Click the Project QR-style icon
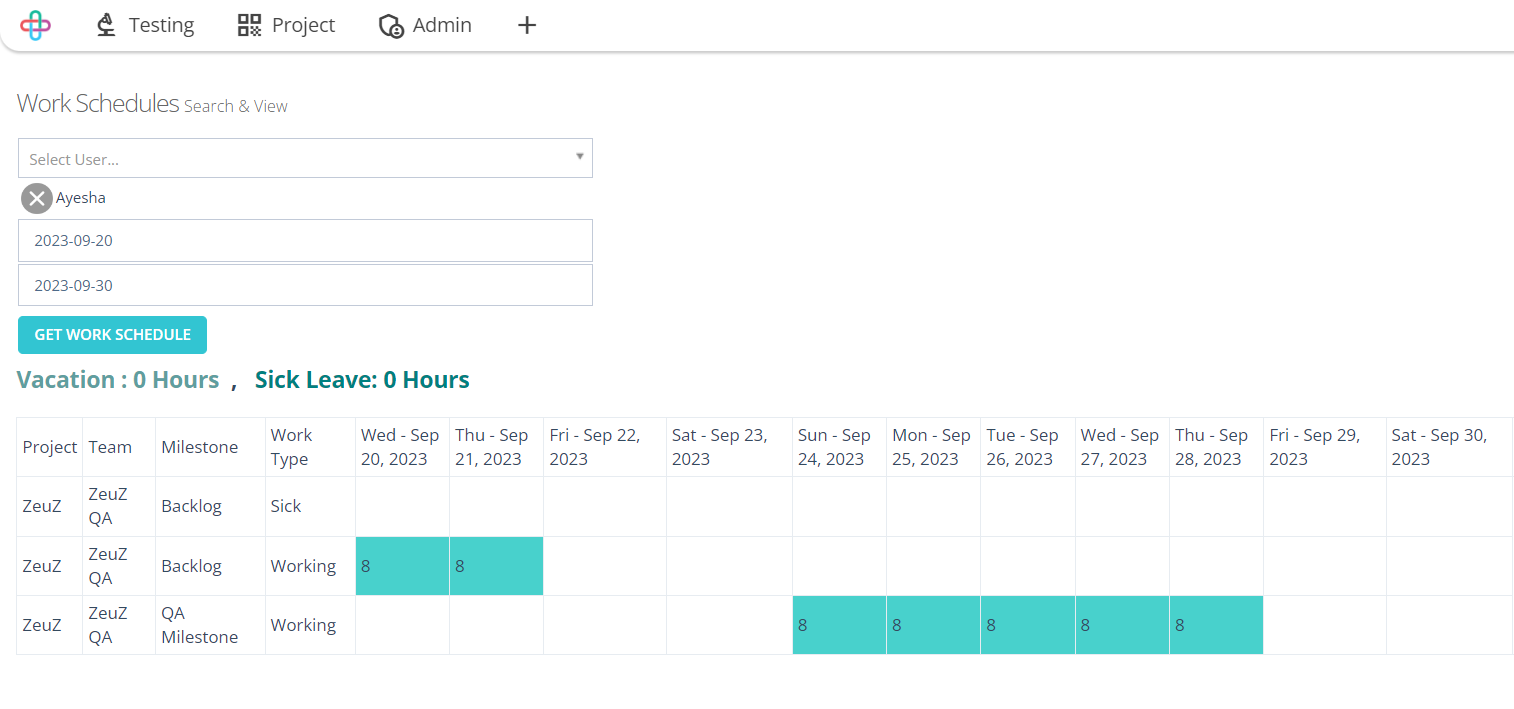The image size is (1514, 709). [x=249, y=25]
